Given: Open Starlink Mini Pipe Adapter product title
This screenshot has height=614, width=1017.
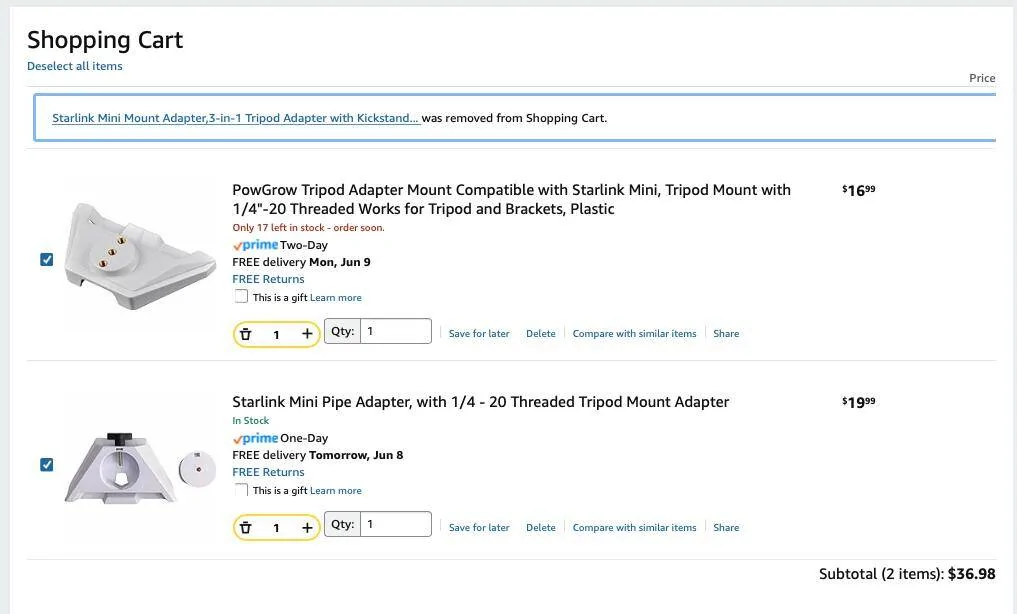Looking at the screenshot, I should pyautogui.click(x=481, y=402).
